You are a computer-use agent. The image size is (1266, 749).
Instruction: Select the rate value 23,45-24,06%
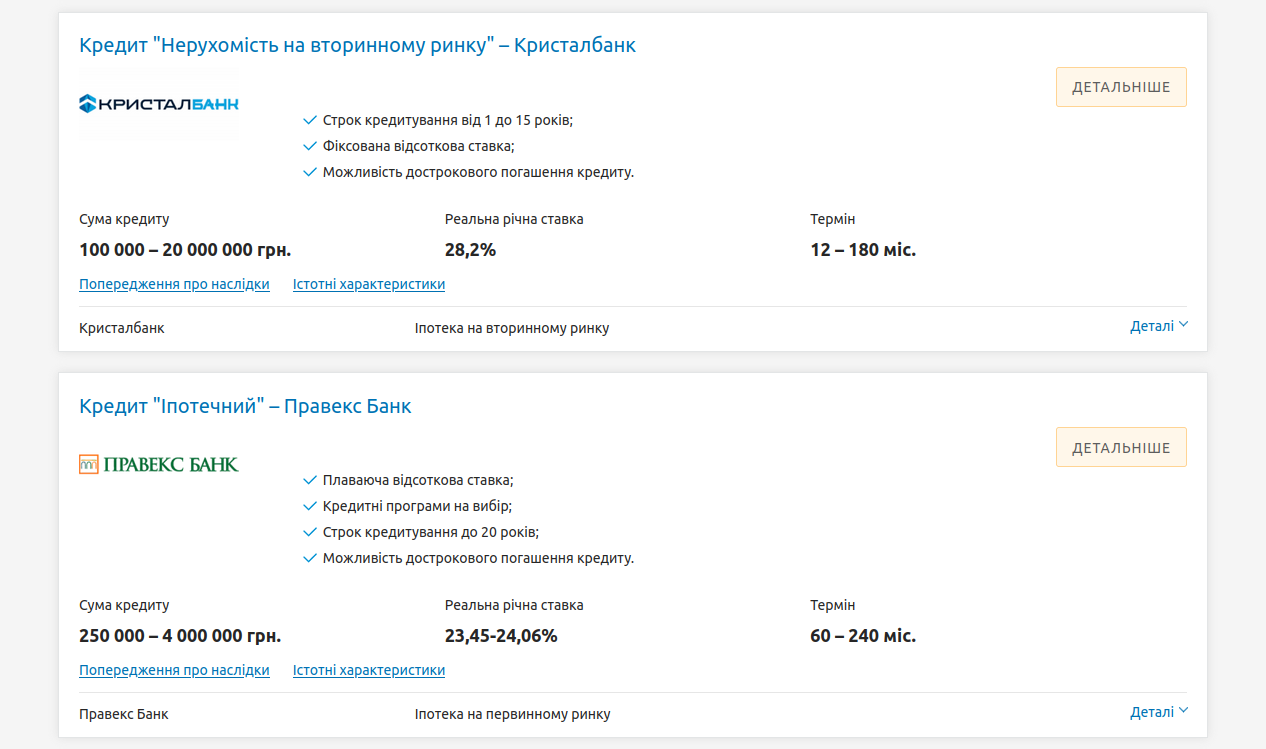tap(501, 636)
